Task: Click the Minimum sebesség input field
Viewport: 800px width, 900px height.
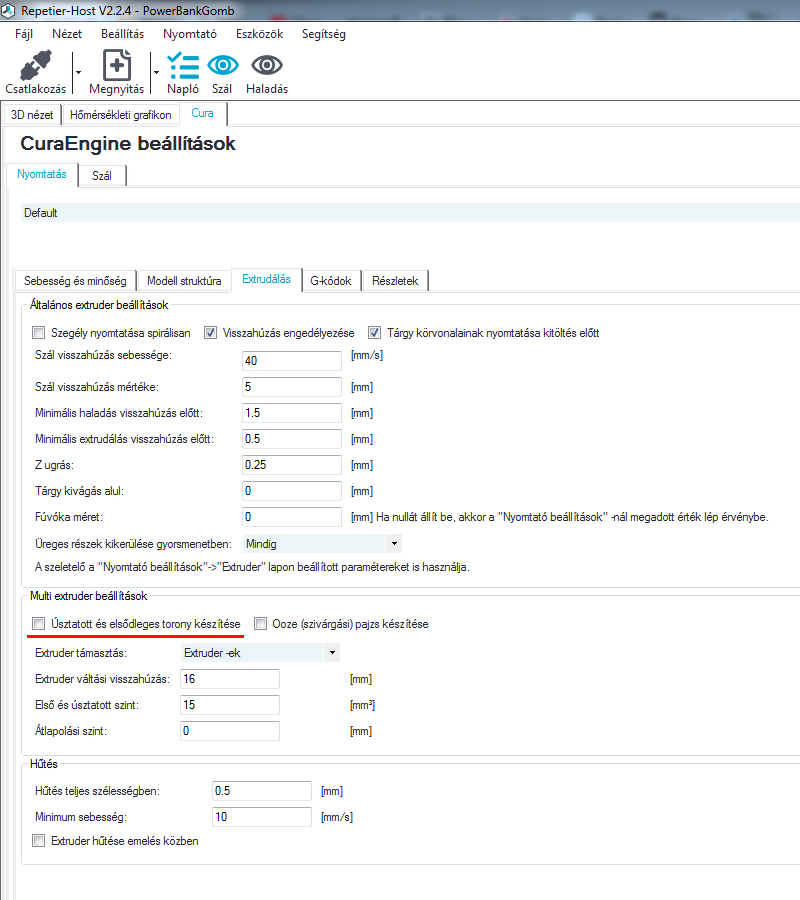Action: [x=262, y=817]
